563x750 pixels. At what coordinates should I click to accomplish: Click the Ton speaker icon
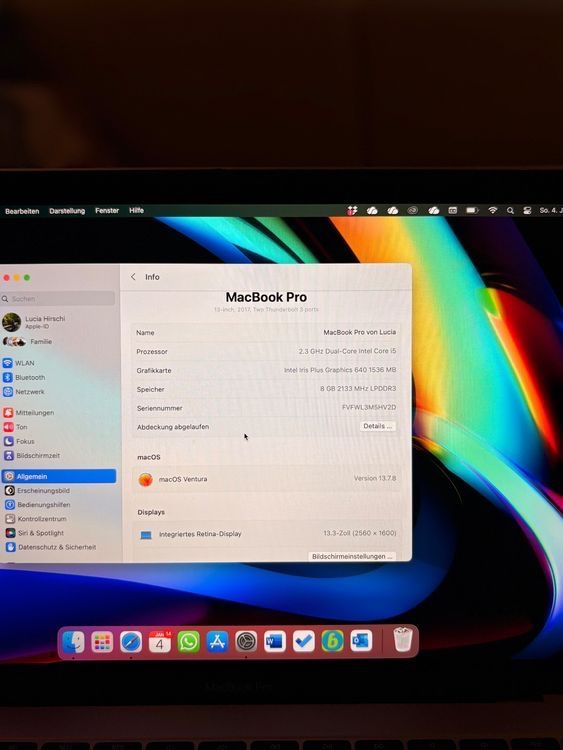[9, 427]
